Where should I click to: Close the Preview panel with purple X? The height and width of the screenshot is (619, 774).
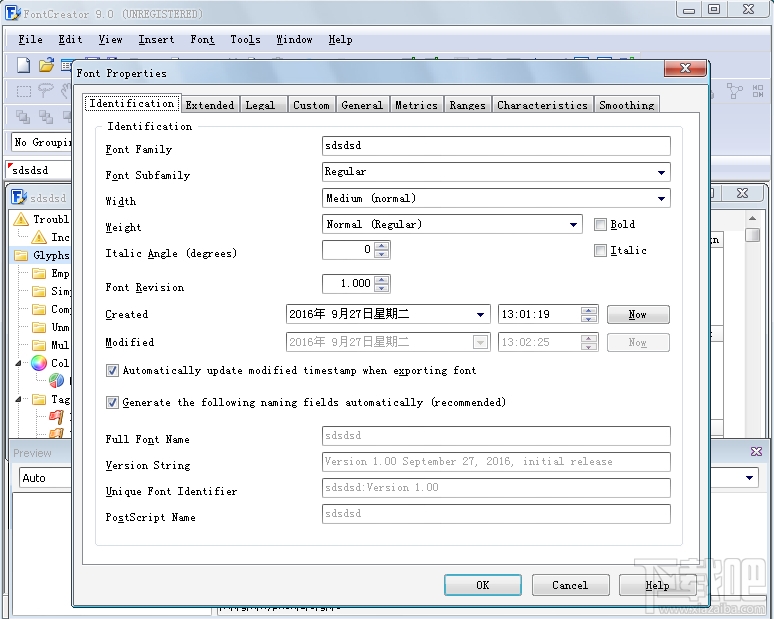tap(756, 451)
